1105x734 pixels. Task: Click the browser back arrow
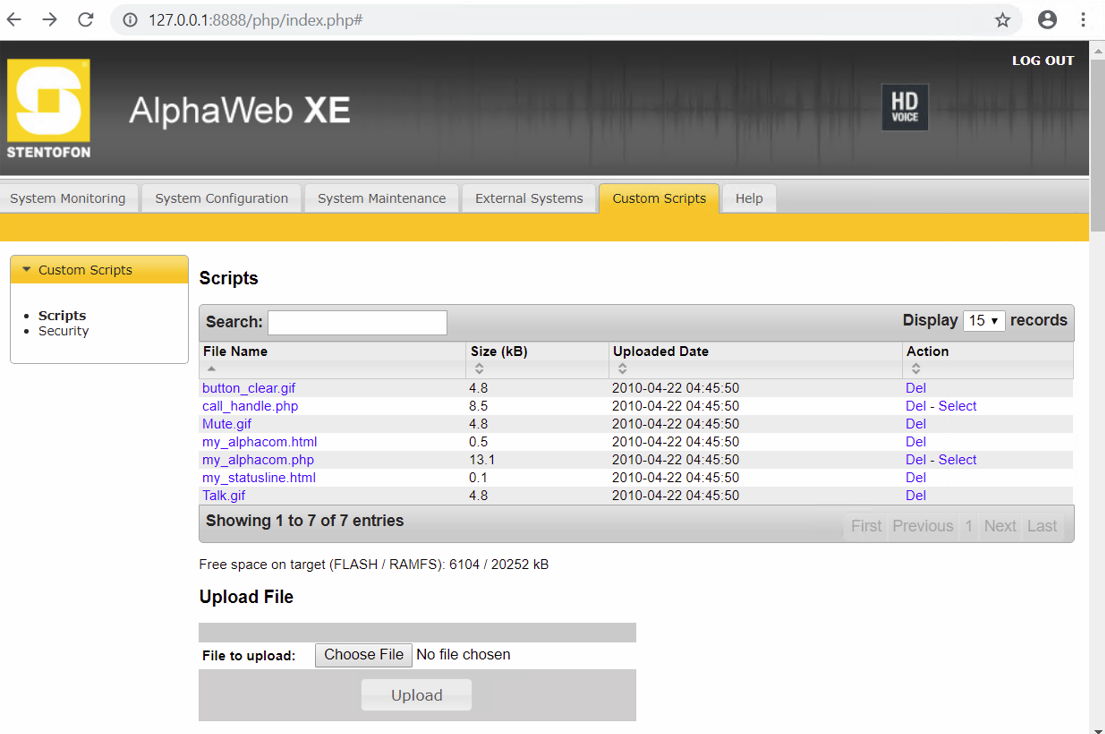(14, 20)
